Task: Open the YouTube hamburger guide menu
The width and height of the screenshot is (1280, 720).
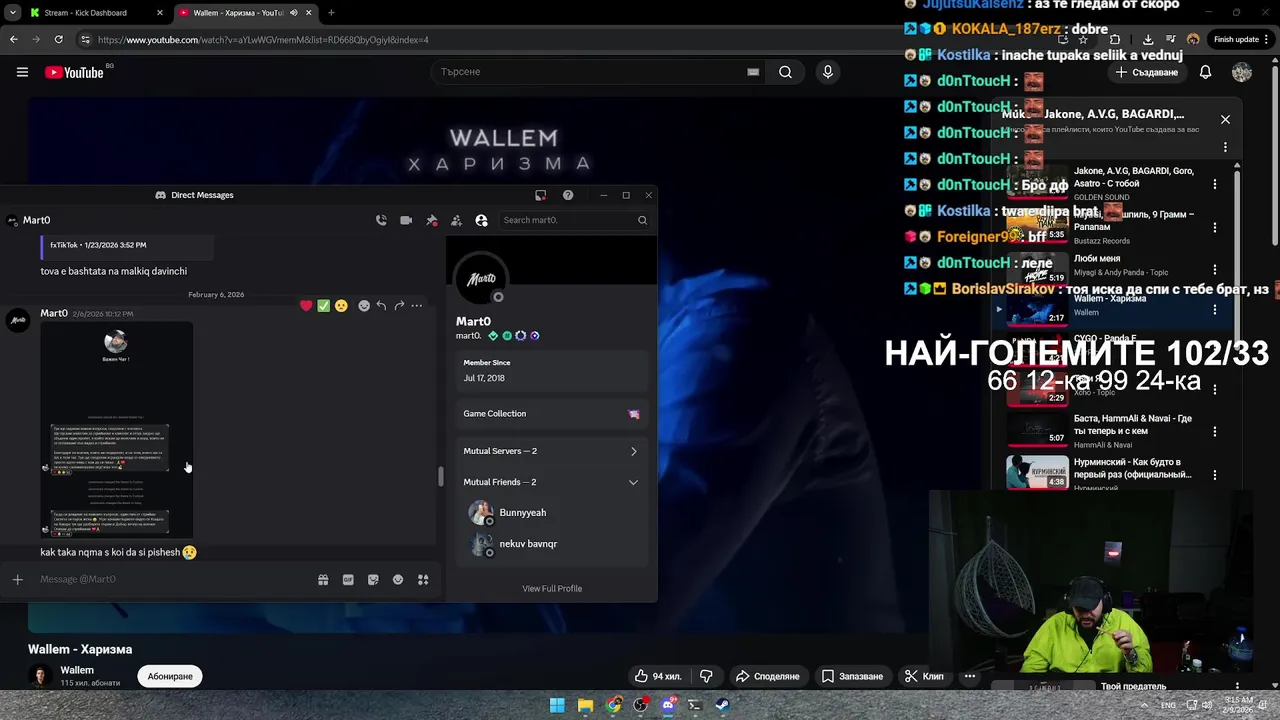Action: [22, 72]
